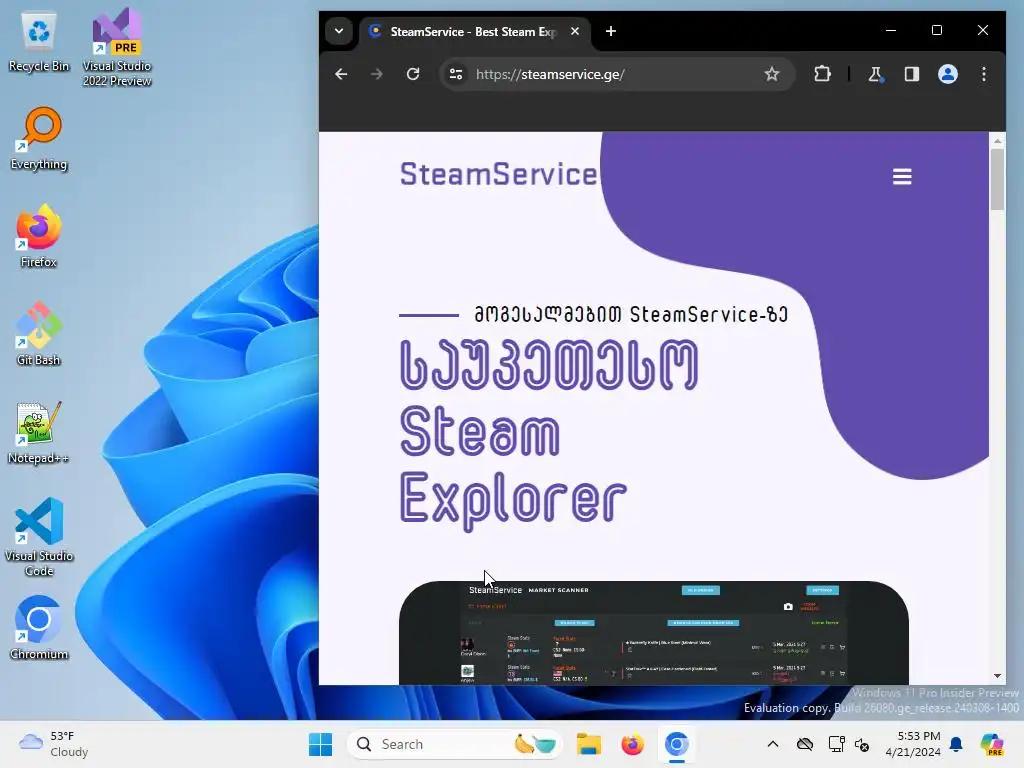Screen dimensions: 1024x768
Task: Click the browser forward arrow
Action: pos(377,74)
